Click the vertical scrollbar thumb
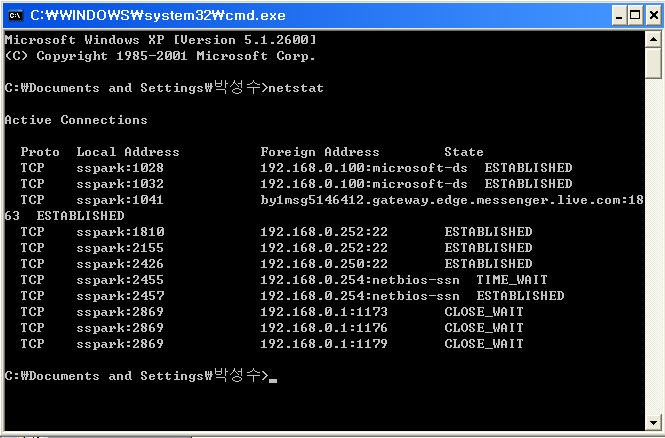The image size is (665, 438). point(654,63)
